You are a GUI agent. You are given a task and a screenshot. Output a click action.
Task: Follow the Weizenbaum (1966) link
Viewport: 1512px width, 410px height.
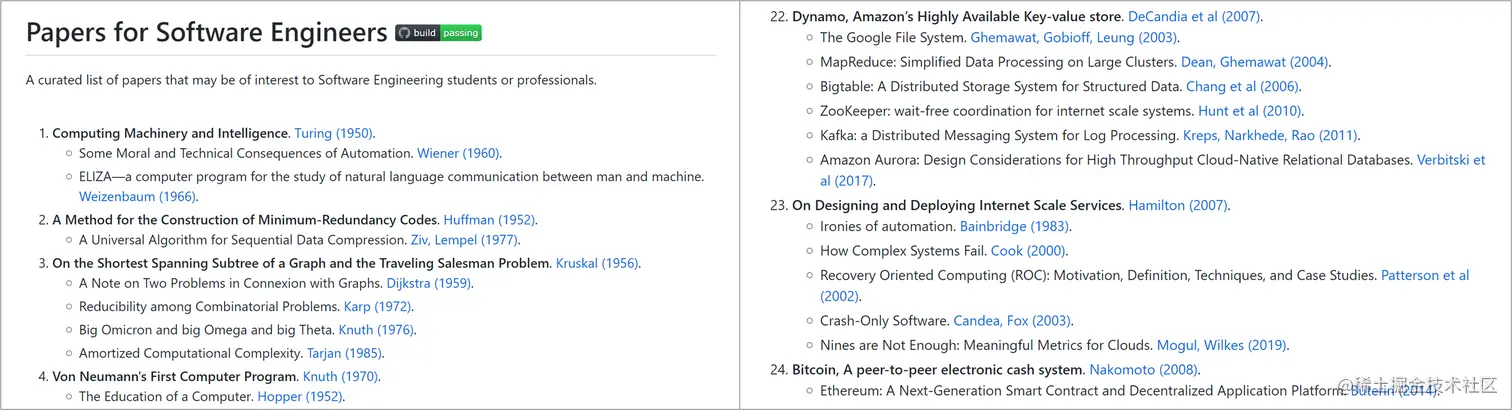pyautogui.click(x=138, y=196)
